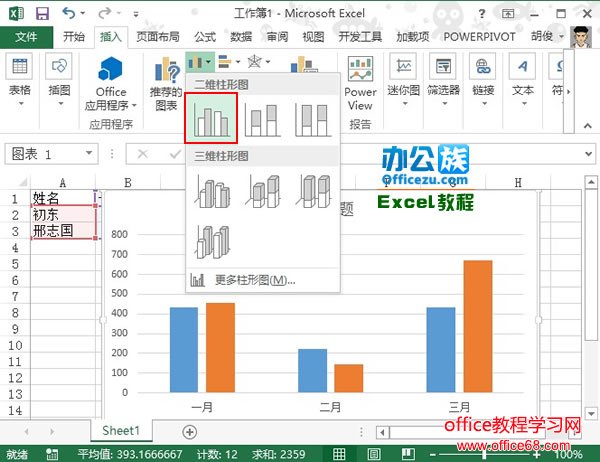Select the 3D stacked column chart
Image resolution: width=600 pixels, height=462 pixels.
tap(263, 191)
